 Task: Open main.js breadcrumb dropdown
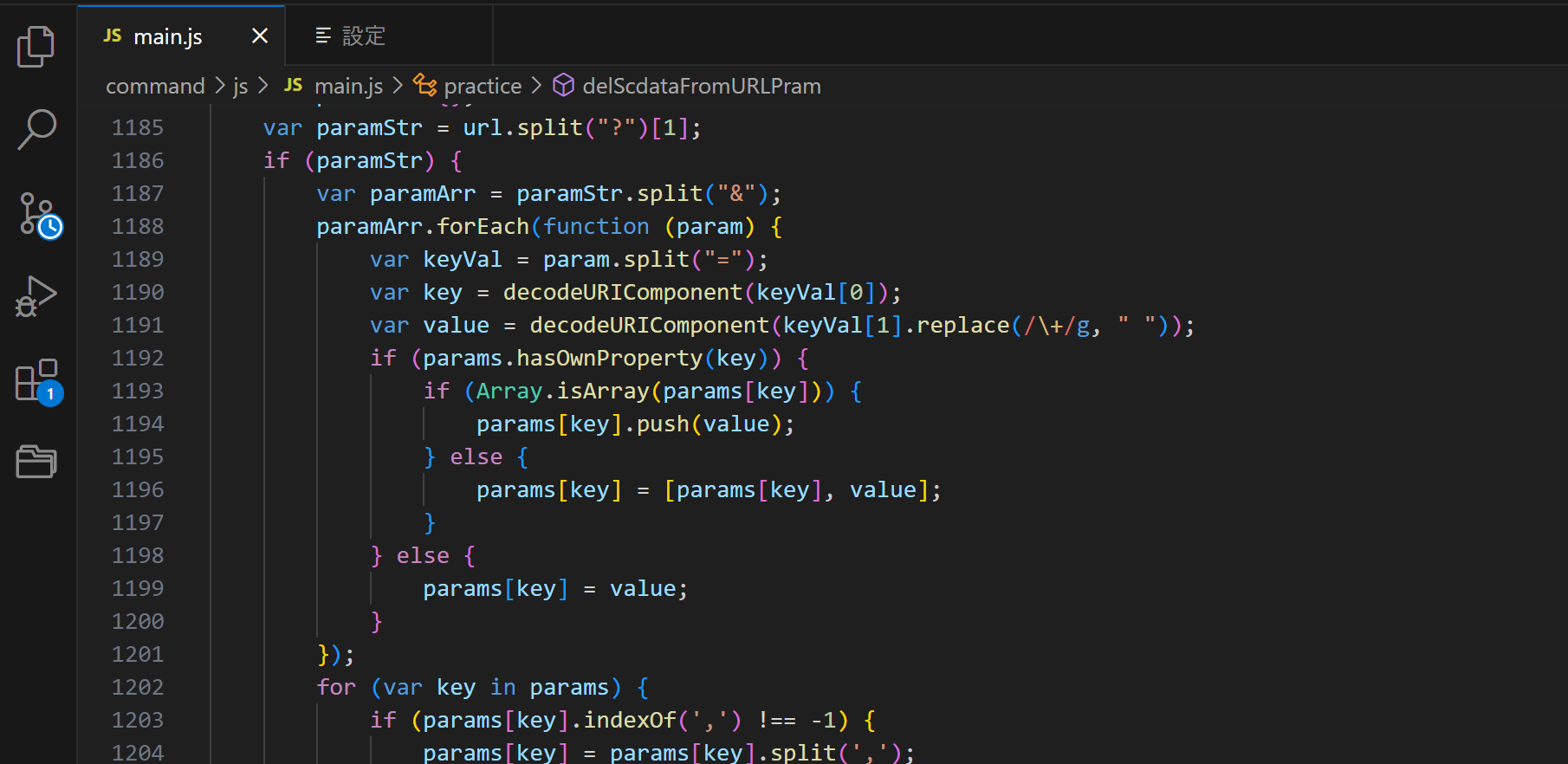[x=348, y=86]
